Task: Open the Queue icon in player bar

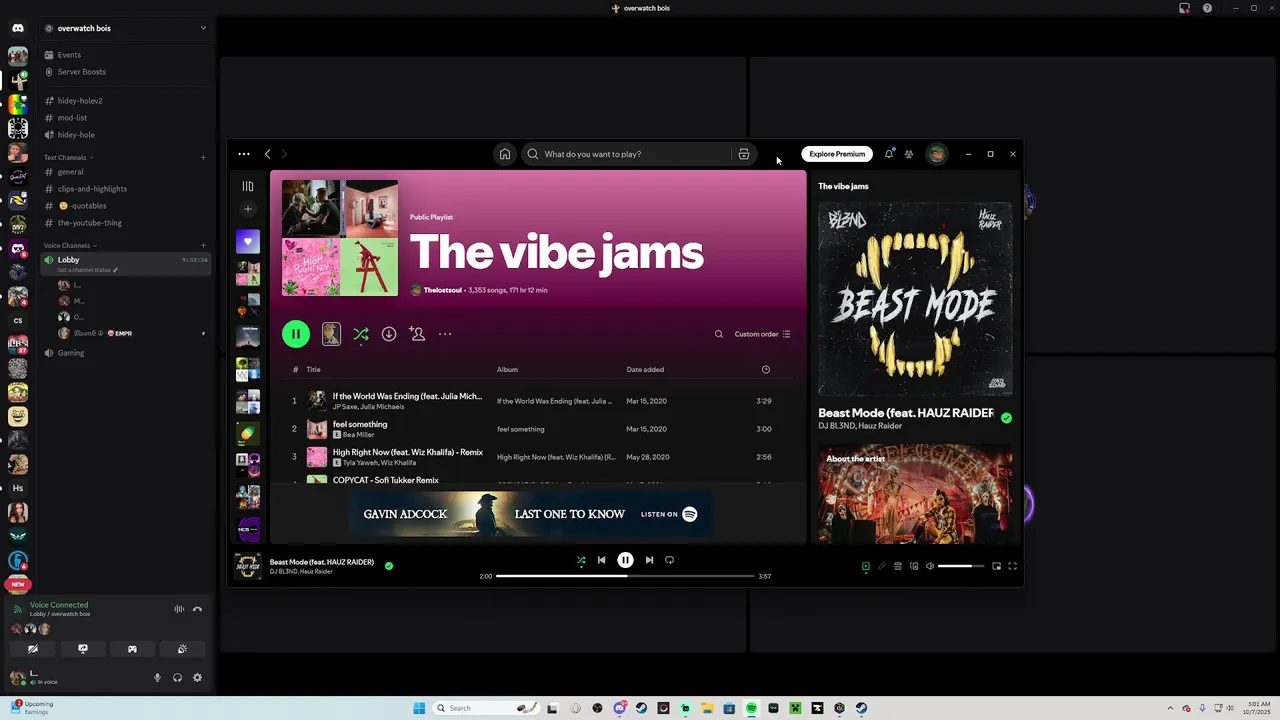Action: pyautogui.click(x=898, y=566)
